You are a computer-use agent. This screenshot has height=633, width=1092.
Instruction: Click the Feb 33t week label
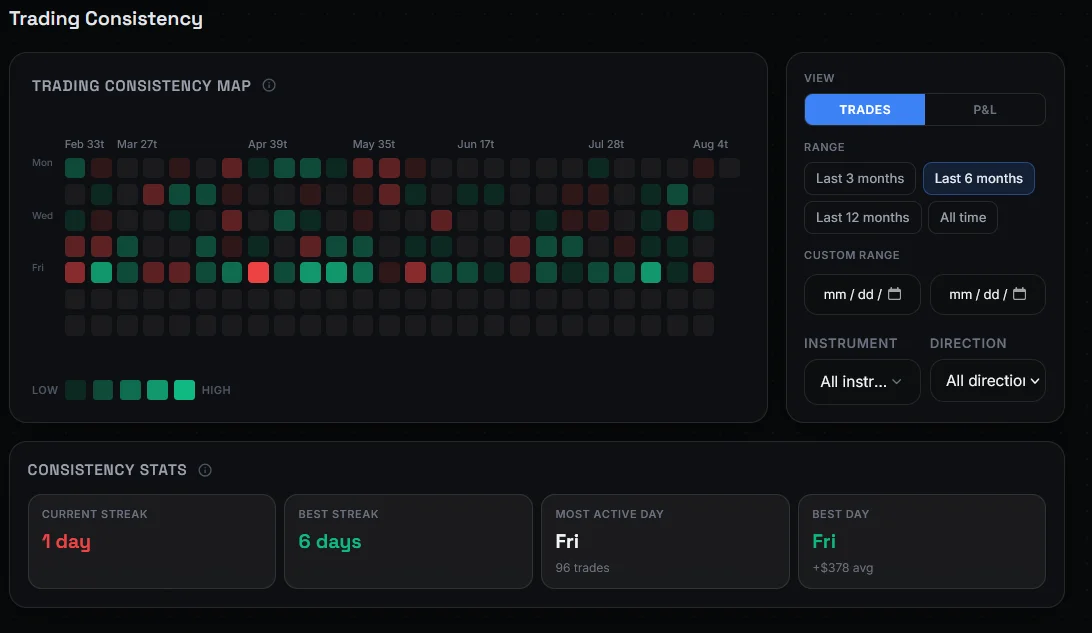84,144
